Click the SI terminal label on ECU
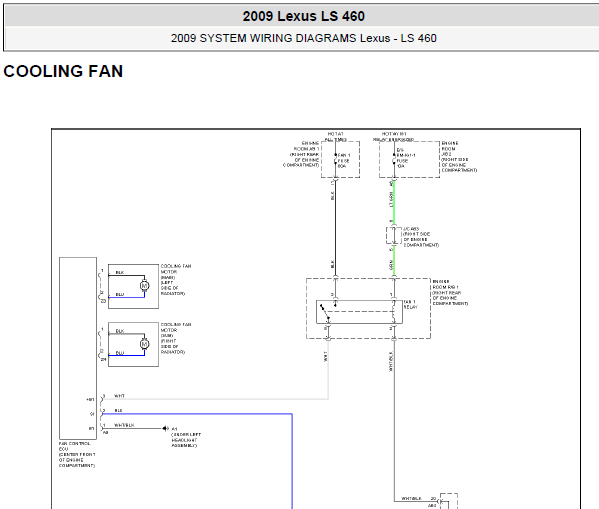599x509 pixels. coord(92,414)
